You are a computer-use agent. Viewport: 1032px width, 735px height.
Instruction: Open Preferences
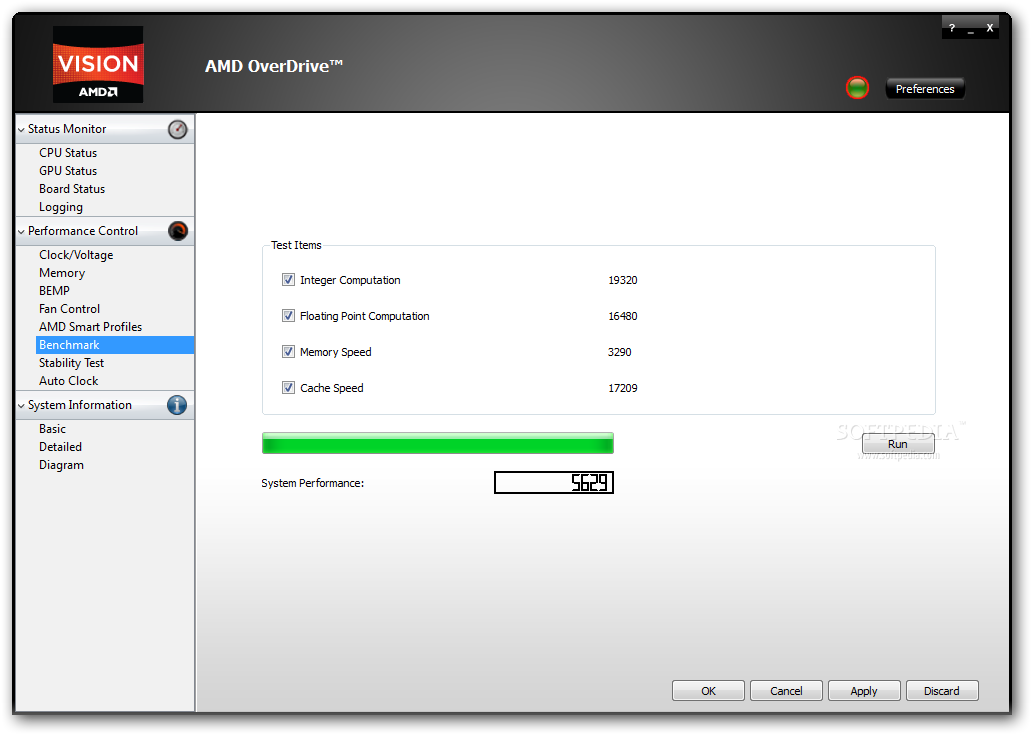pyautogui.click(x=925, y=89)
